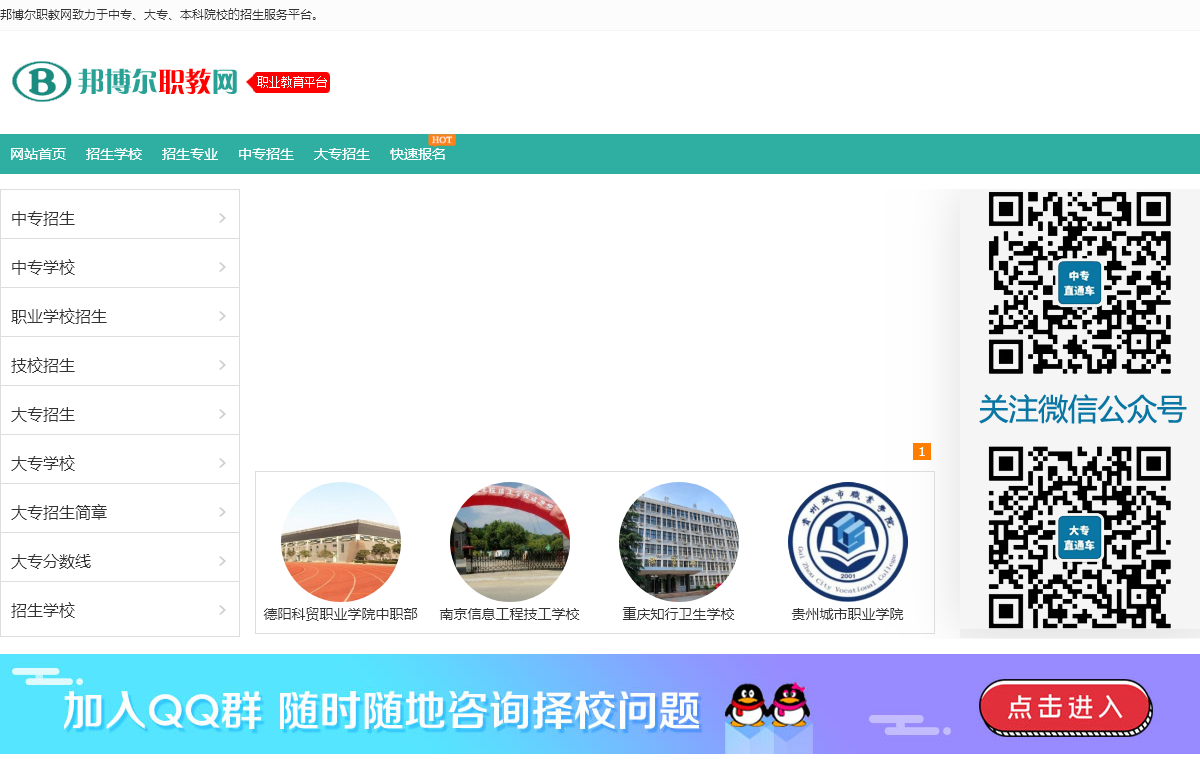Image resolution: width=1200 pixels, height=768 pixels.
Task: Expand the 中专招生 sidebar arrow
Action: pyautogui.click(x=222, y=218)
